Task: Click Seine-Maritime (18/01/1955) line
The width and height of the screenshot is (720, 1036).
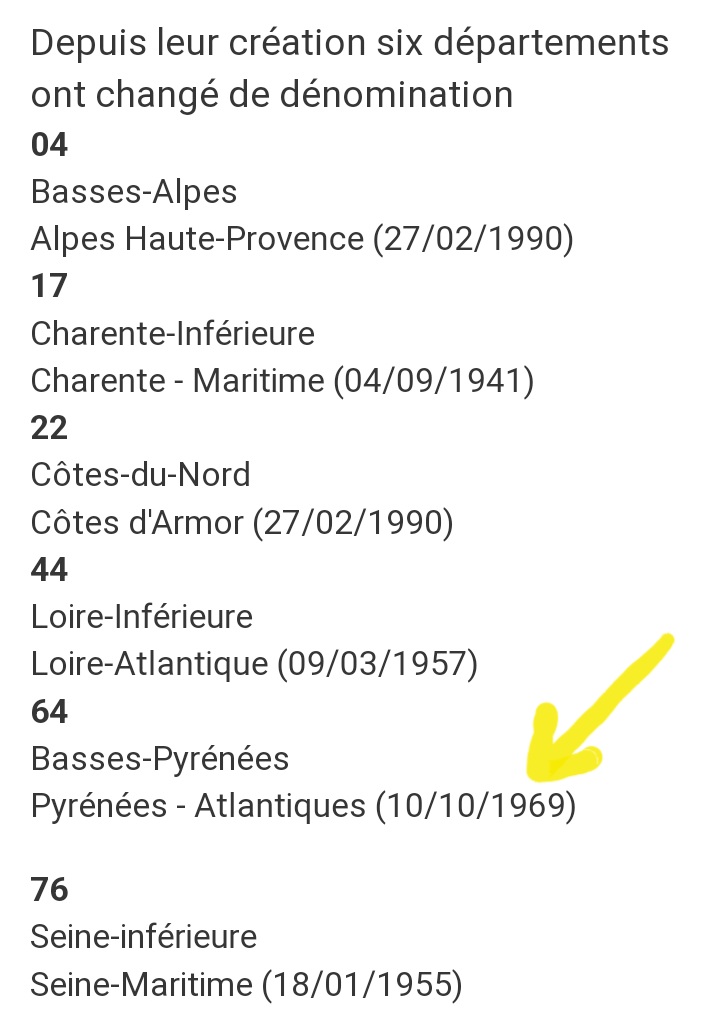Action: [x=246, y=984]
